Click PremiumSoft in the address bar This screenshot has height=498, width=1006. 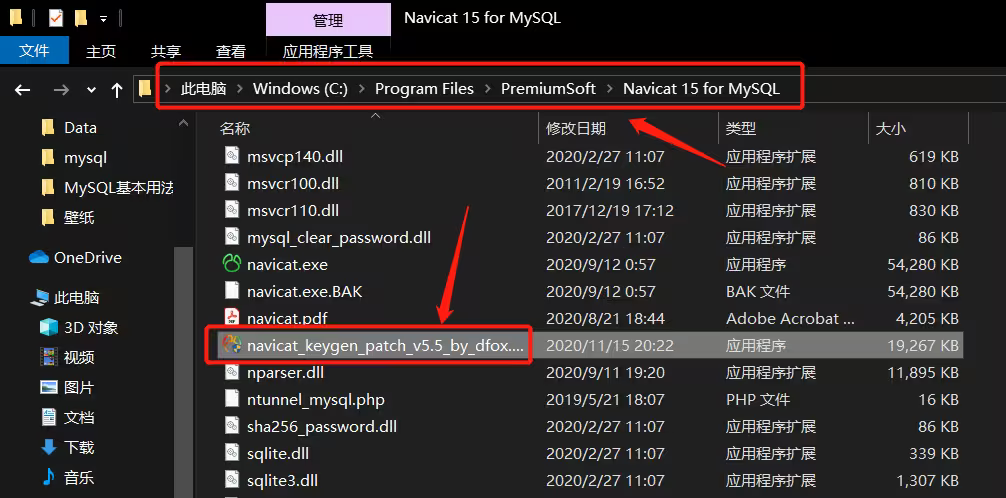[x=549, y=89]
